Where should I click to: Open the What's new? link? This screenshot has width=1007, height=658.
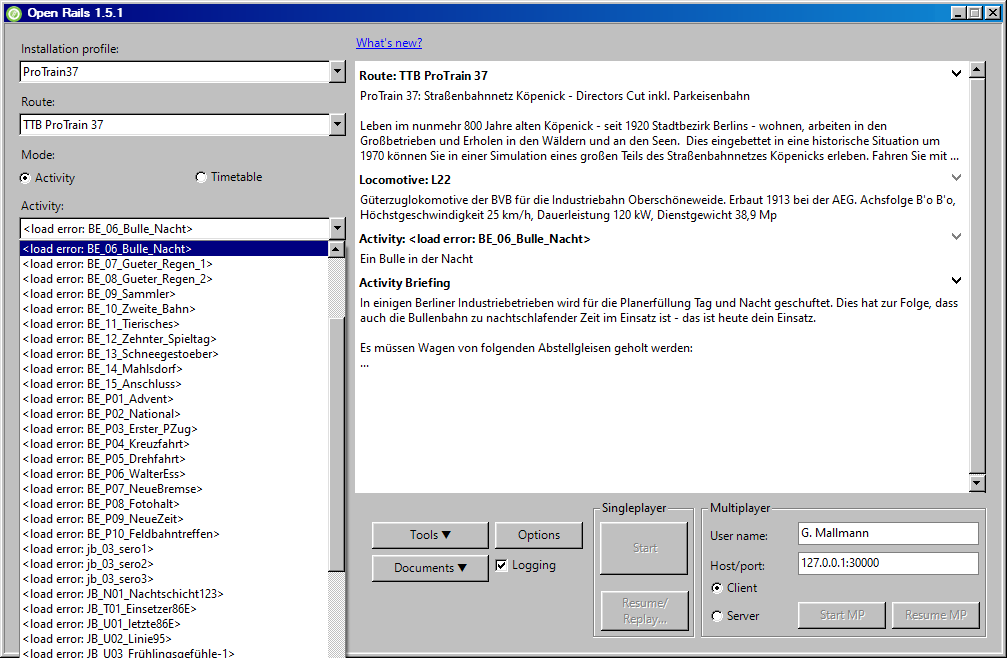pyautogui.click(x=389, y=43)
